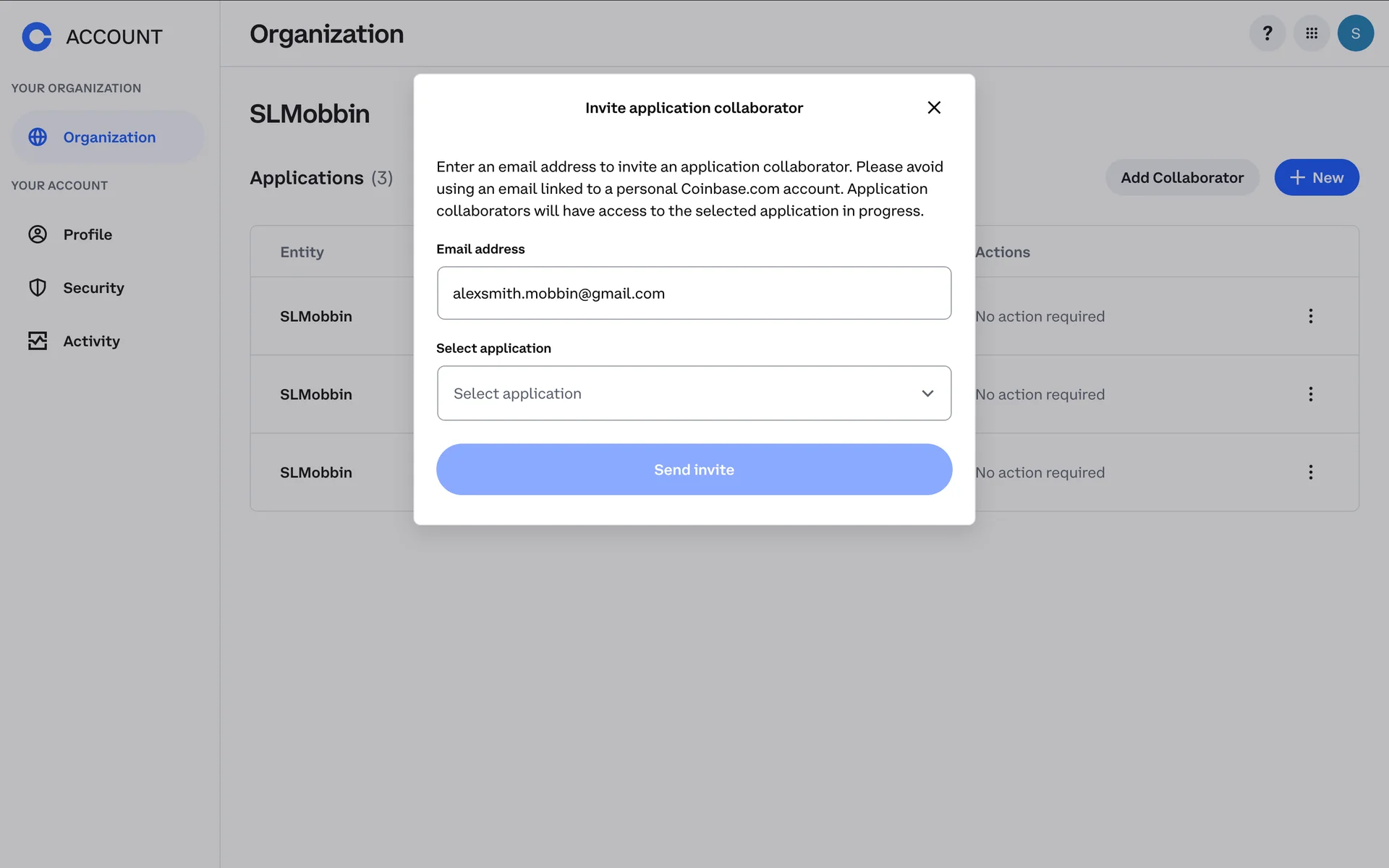Image resolution: width=1389 pixels, height=868 pixels.
Task: Click the Security shield icon
Action: [38, 288]
